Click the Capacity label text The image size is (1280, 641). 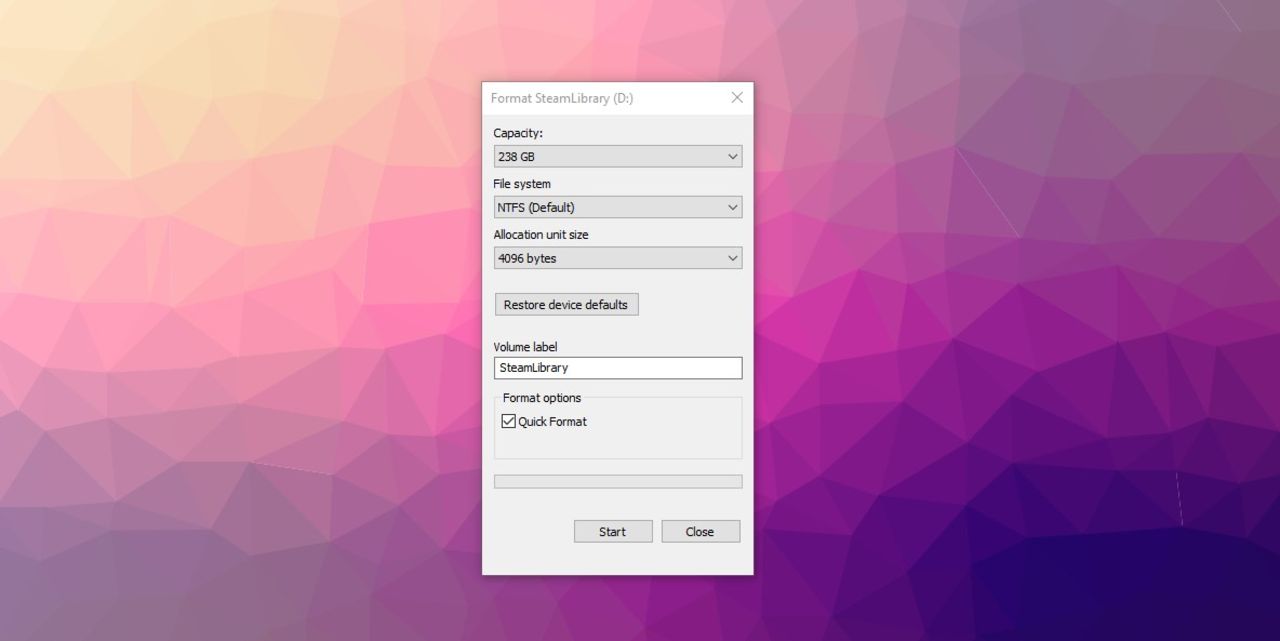(518, 133)
